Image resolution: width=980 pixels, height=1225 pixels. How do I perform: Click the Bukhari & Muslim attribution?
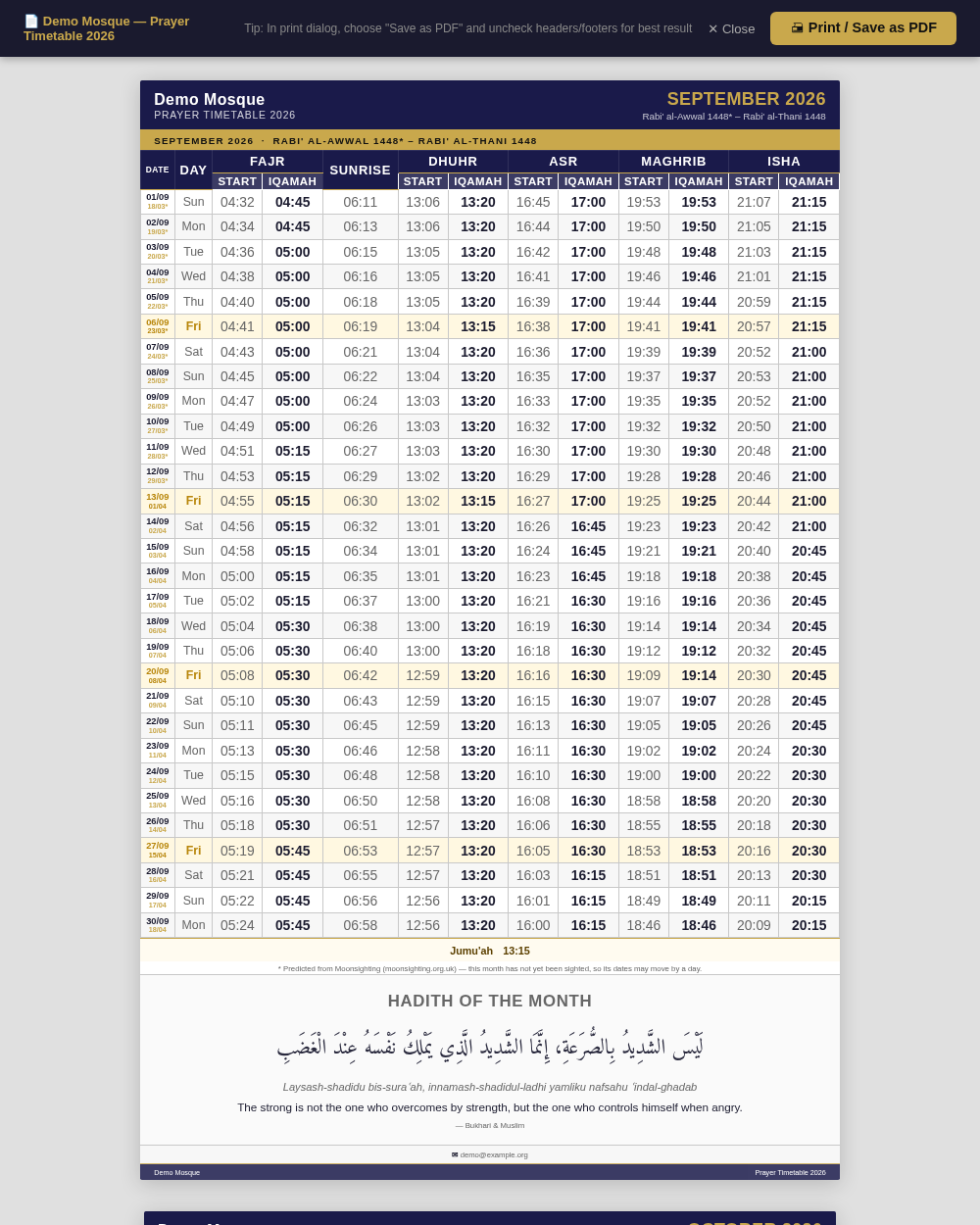(x=490, y=1125)
